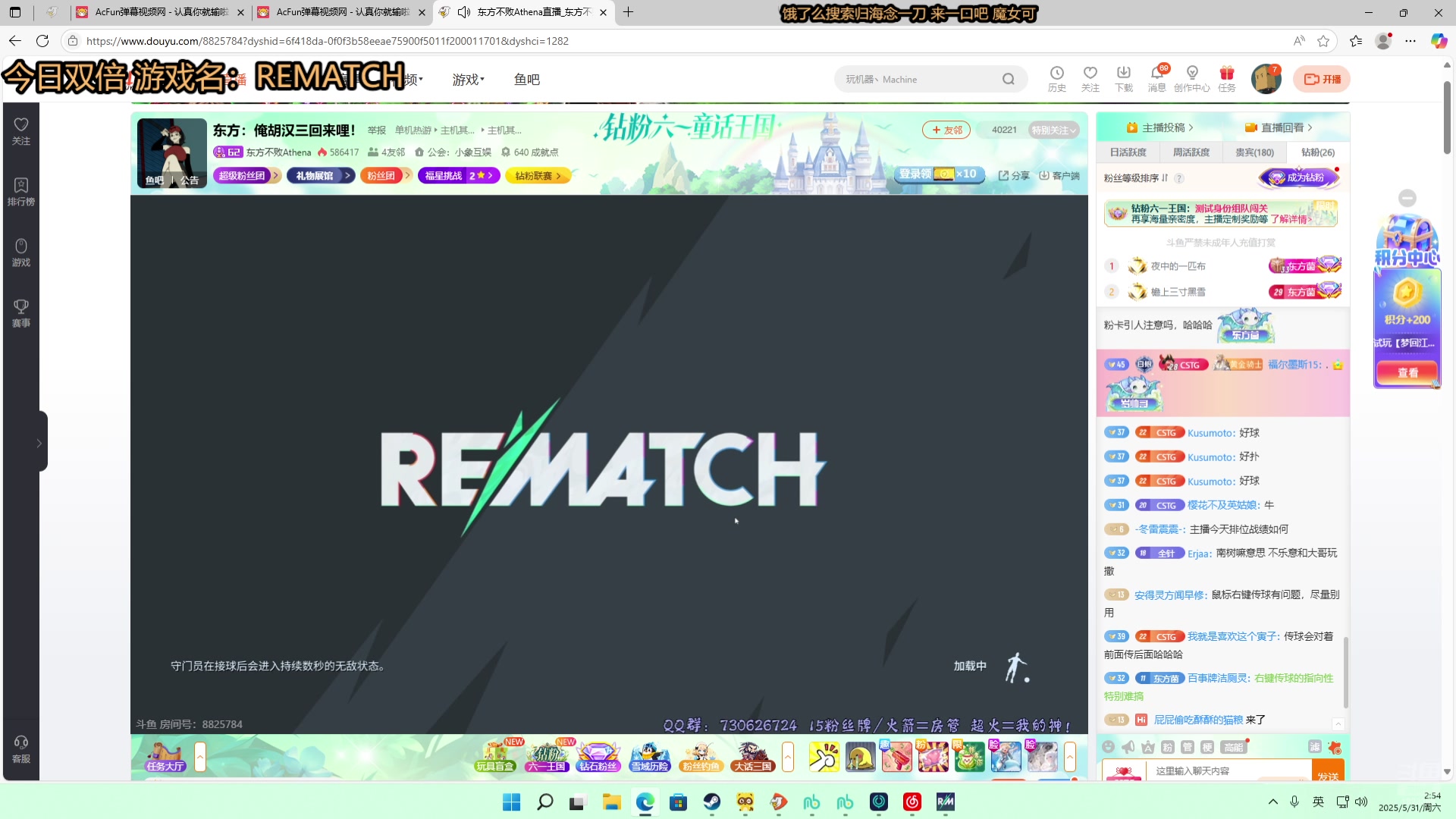This screenshot has height=819, width=1456.
Task: Click the 开播 start streaming button
Action: [x=1322, y=79]
